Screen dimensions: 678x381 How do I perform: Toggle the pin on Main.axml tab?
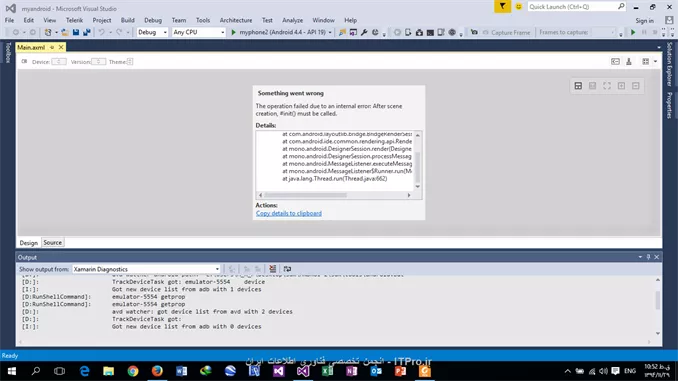point(52,47)
